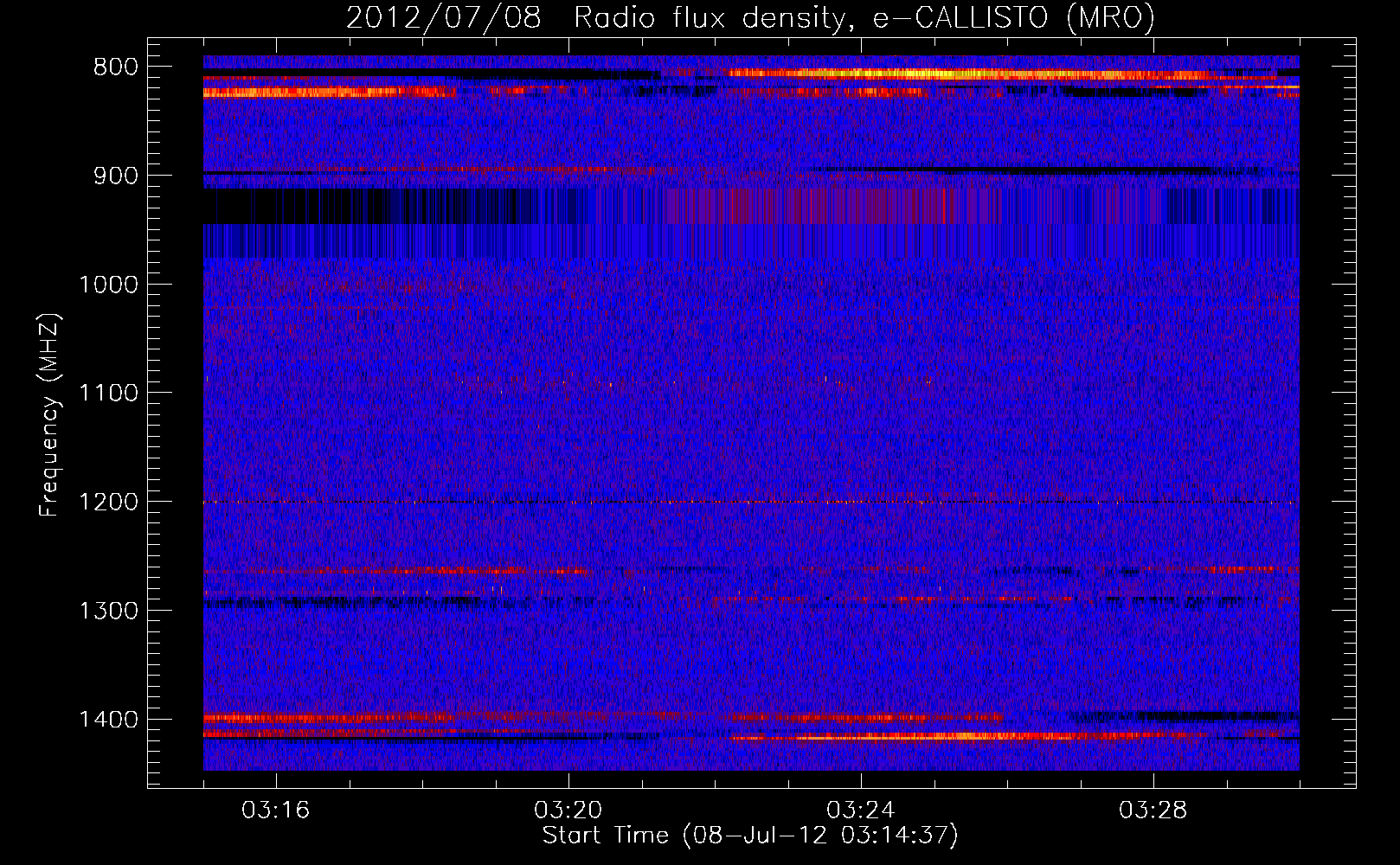
Task: Click the 03:16 time tick label
Action: [275, 811]
